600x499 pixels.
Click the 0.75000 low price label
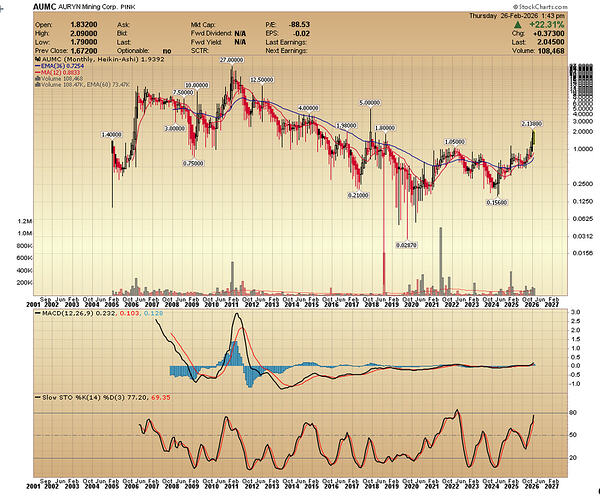[x=193, y=163]
